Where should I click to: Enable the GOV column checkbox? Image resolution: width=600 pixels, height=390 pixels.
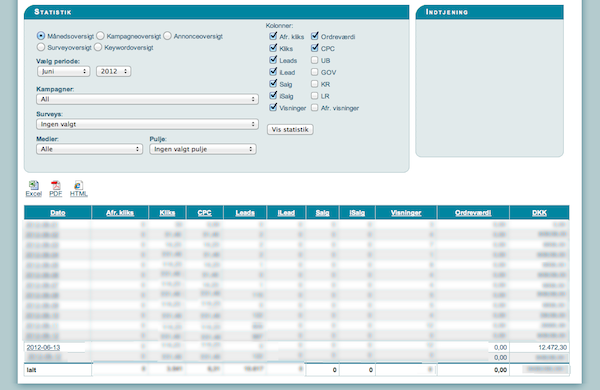(x=315, y=72)
